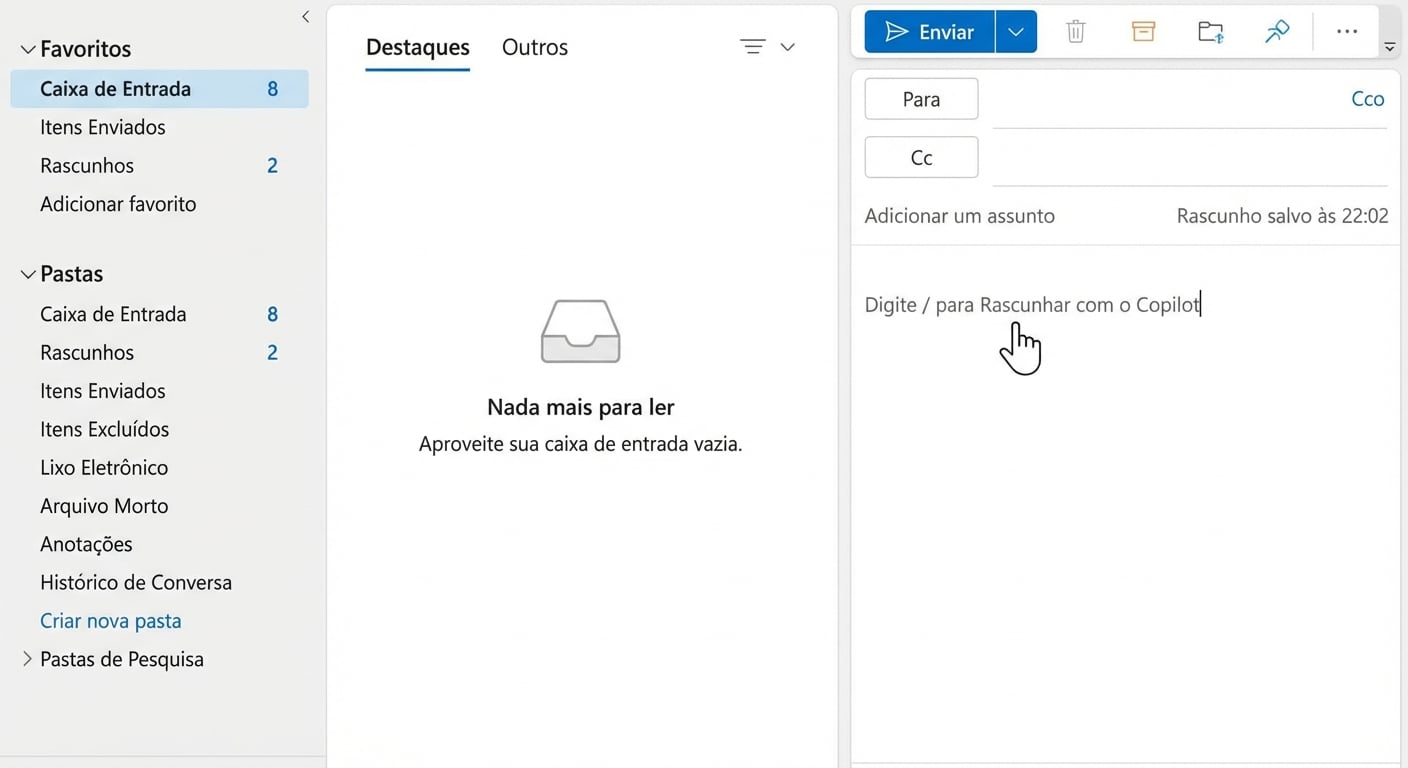Open the sort dropdown chevron beside filter
1408x768 pixels.
click(787, 47)
